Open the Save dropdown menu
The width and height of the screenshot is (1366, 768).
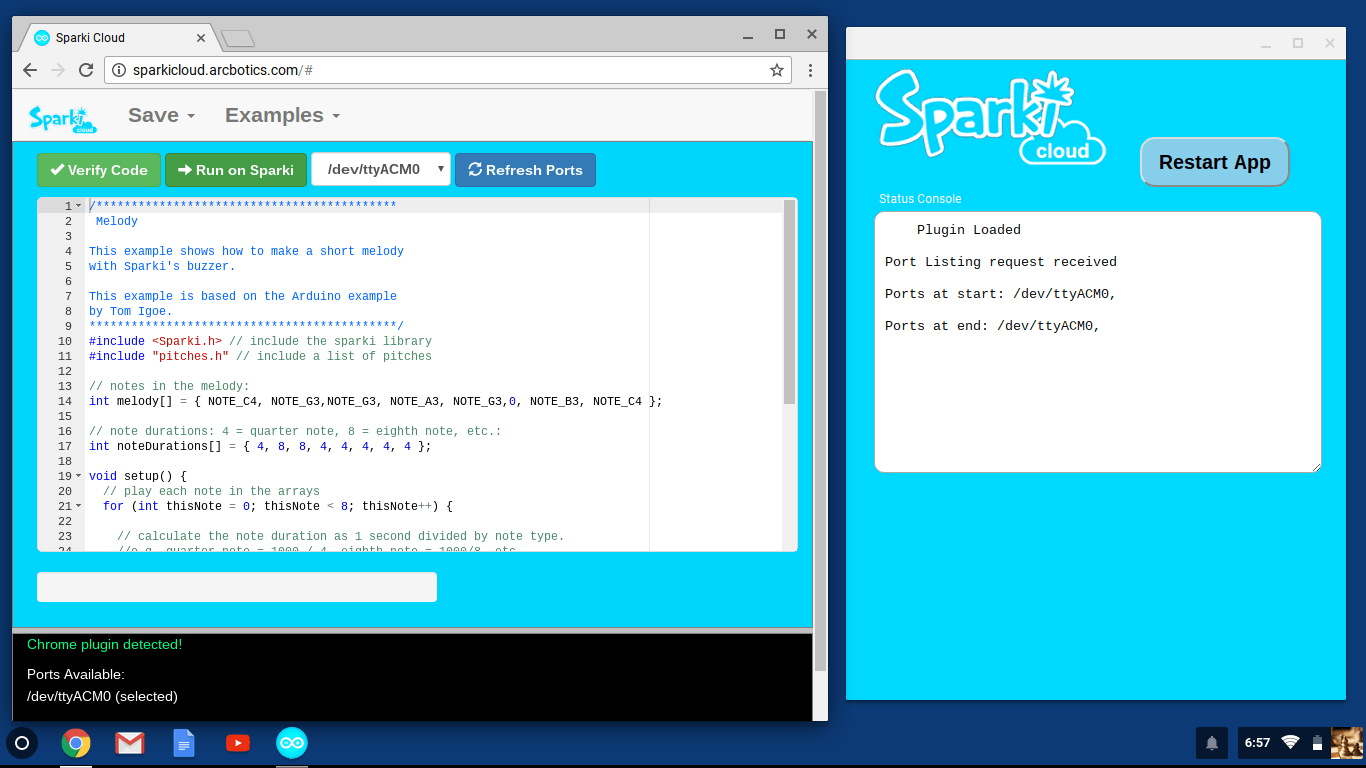click(161, 115)
